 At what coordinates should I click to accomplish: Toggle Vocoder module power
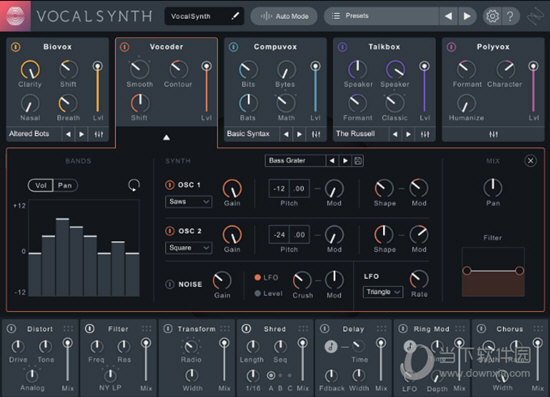tap(125, 47)
